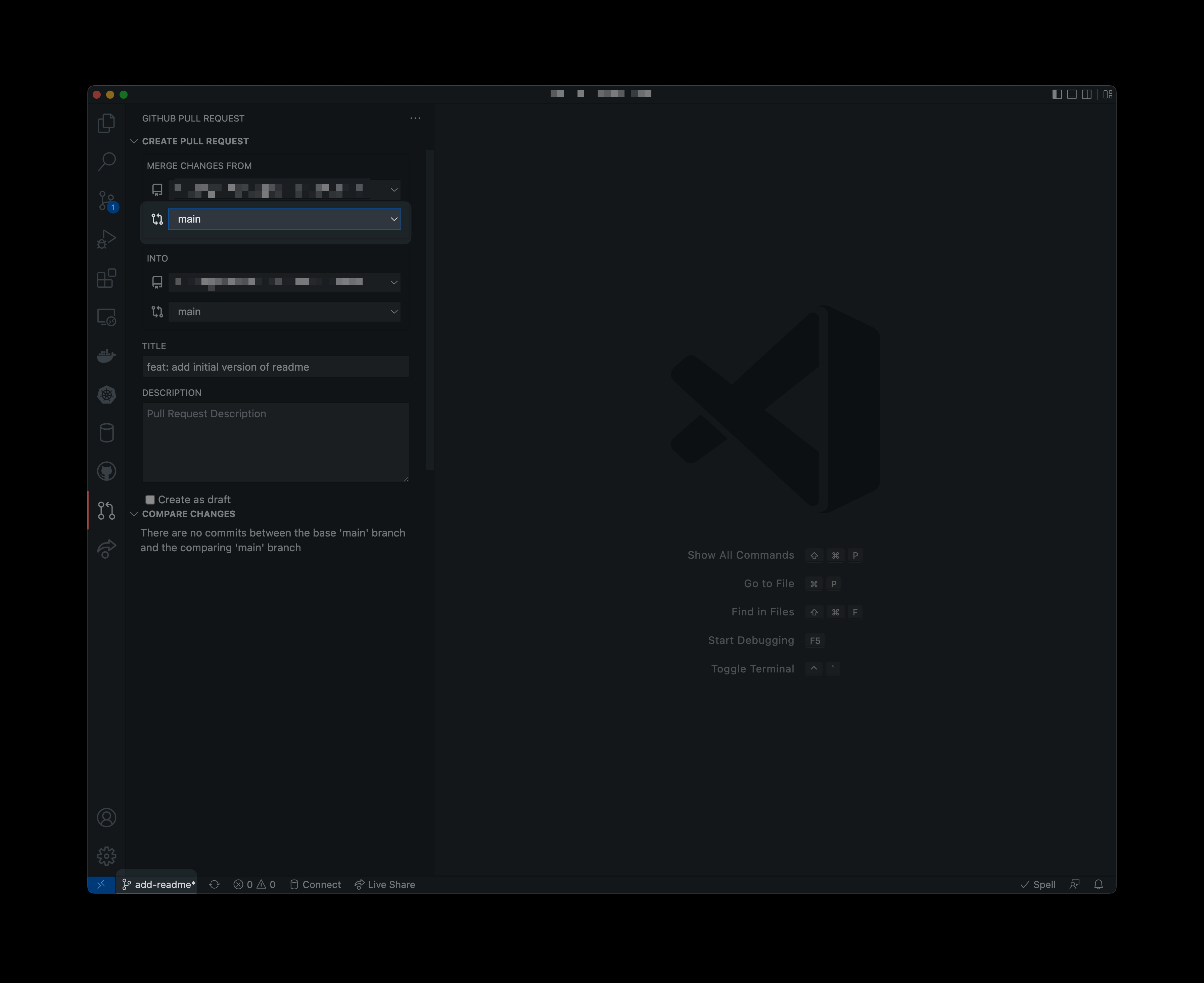Image resolution: width=1204 pixels, height=983 pixels.
Task: Open the Explorer view in activity bar
Action: point(106,123)
